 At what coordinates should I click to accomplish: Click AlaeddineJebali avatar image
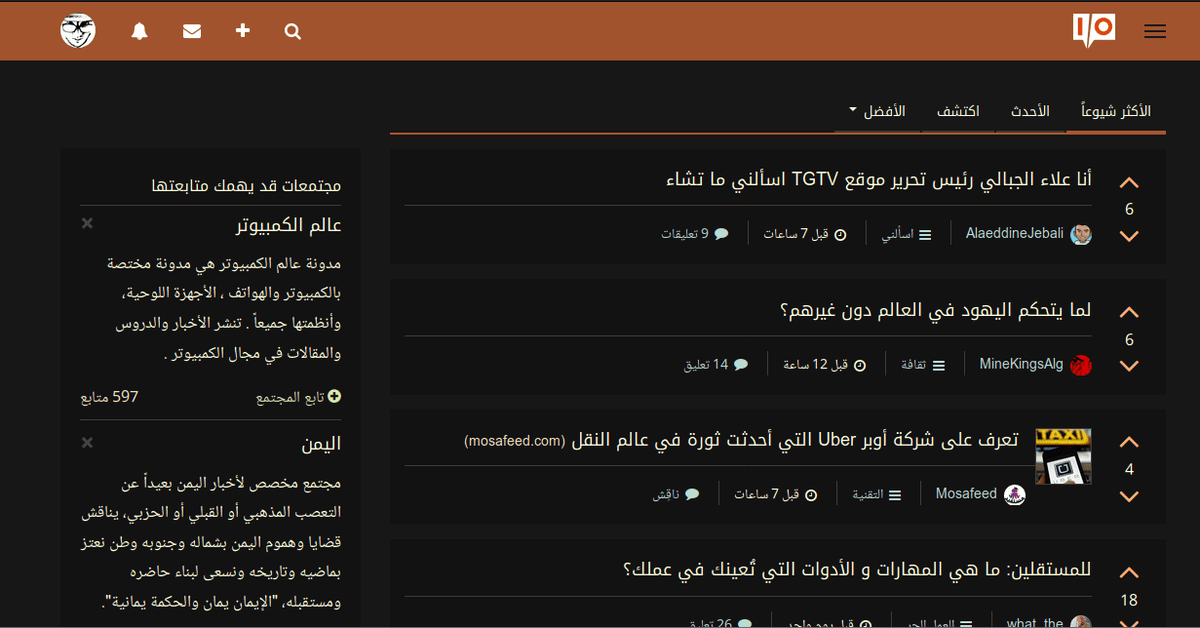pyautogui.click(x=1081, y=235)
